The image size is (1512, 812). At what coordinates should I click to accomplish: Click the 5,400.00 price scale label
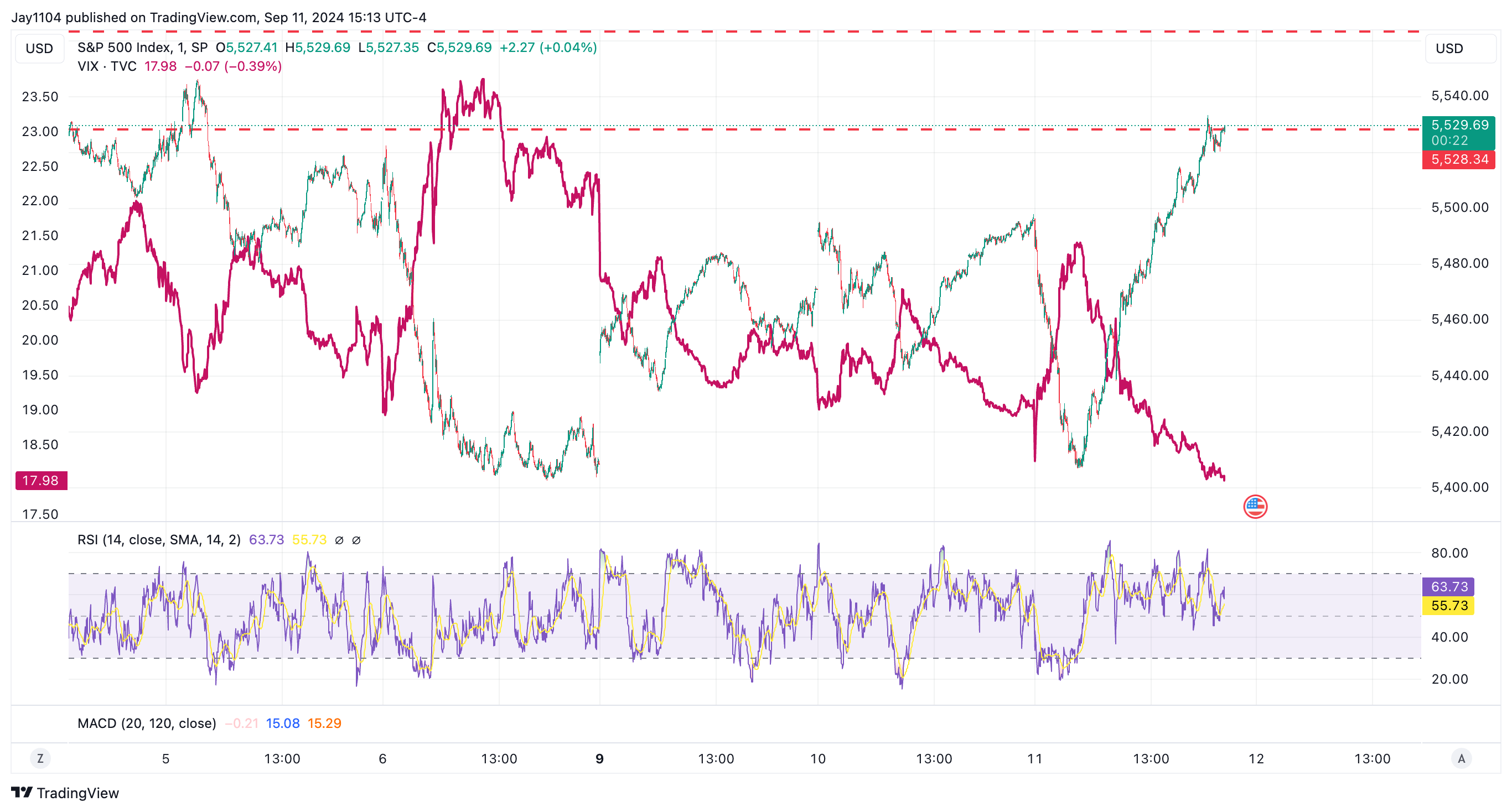pyautogui.click(x=1459, y=486)
